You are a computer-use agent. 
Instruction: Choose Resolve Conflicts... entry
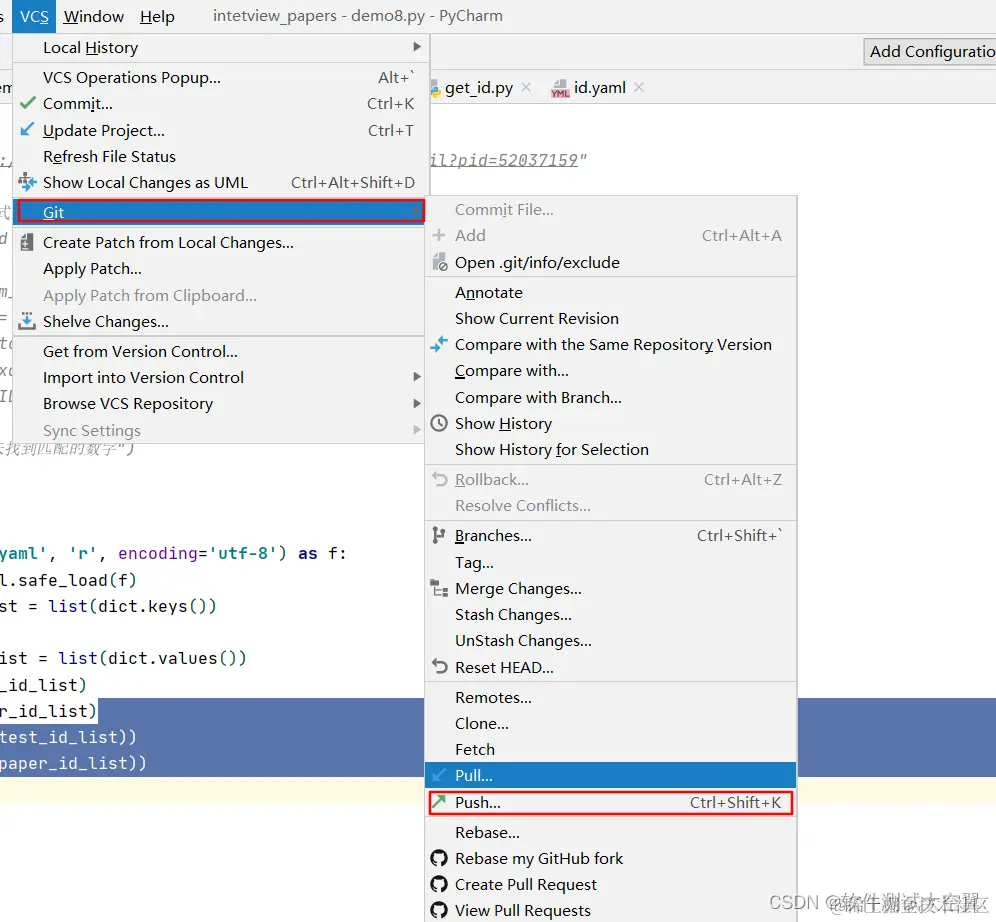click(610, 505)
